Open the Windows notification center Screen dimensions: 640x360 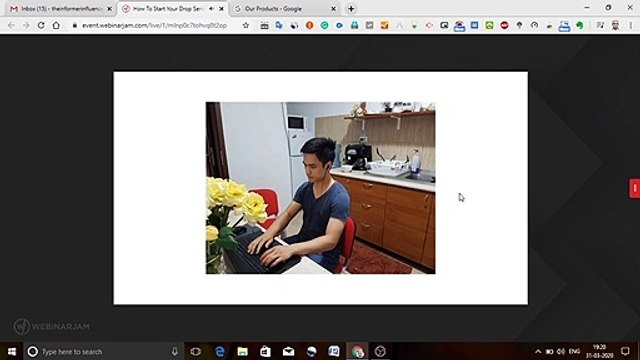pos(625,351)
